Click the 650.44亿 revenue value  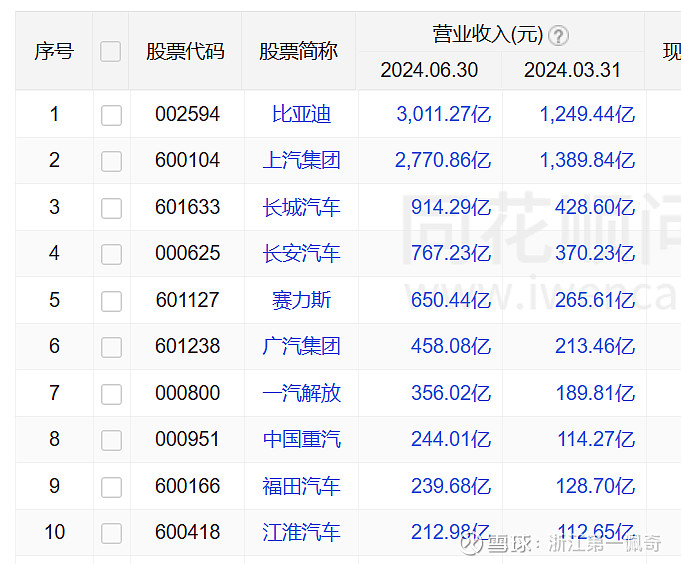click(451, 300)
